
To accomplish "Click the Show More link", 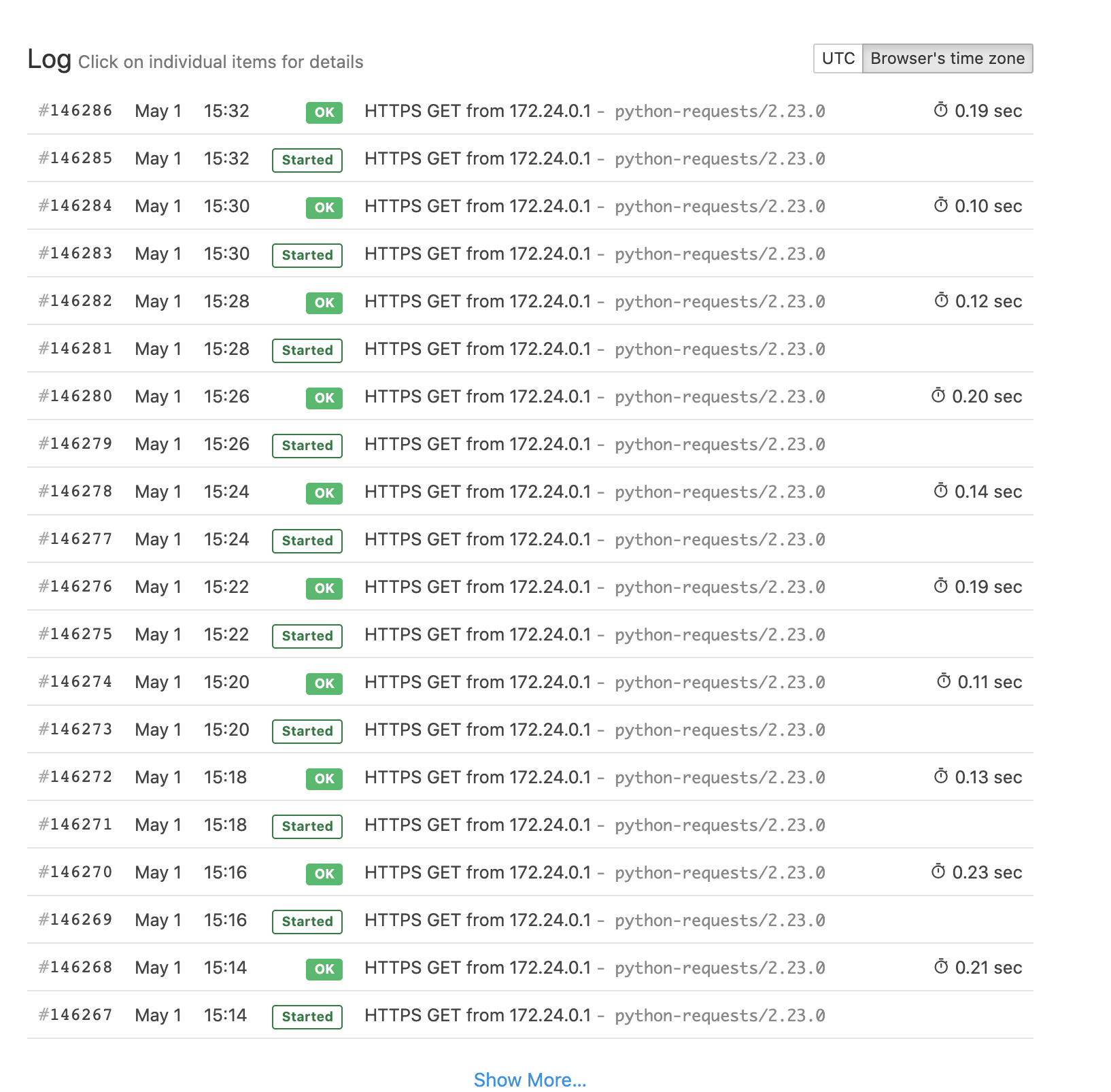I will pyautogui.click(x=531, y=1080).
